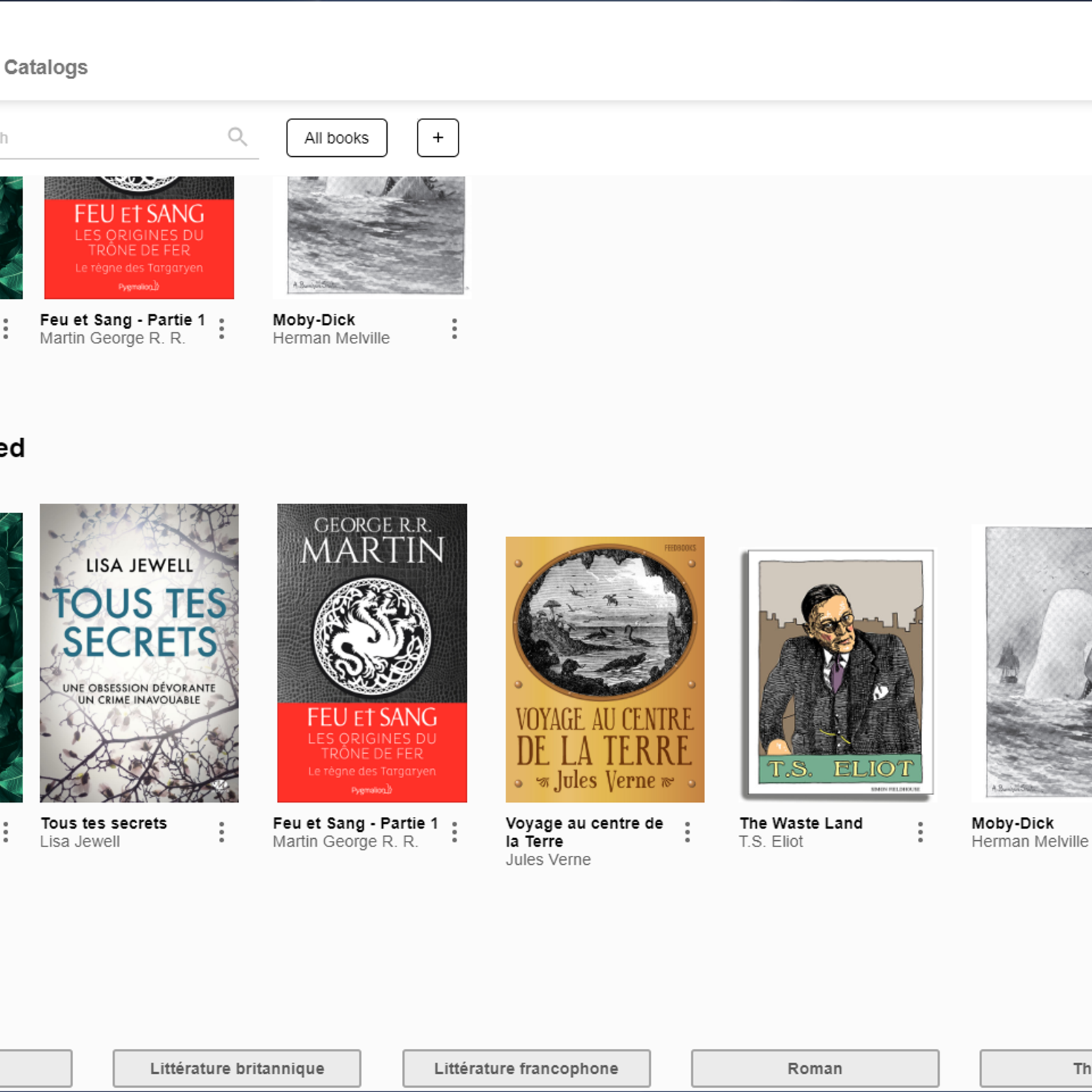Image resolution: width=1092 pixels, height=1092 pixels.
Task: Open options for Feu et Sang in top row
Action: (221, 328)
